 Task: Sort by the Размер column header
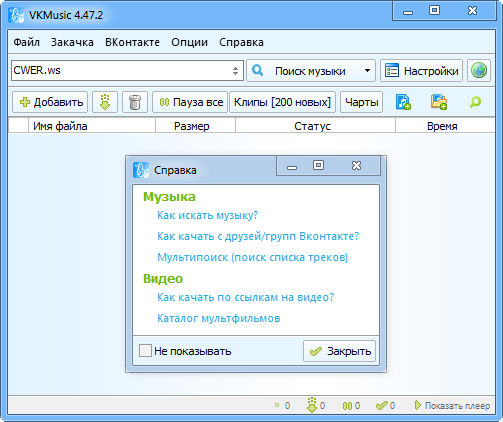click(x=195, y=126)
